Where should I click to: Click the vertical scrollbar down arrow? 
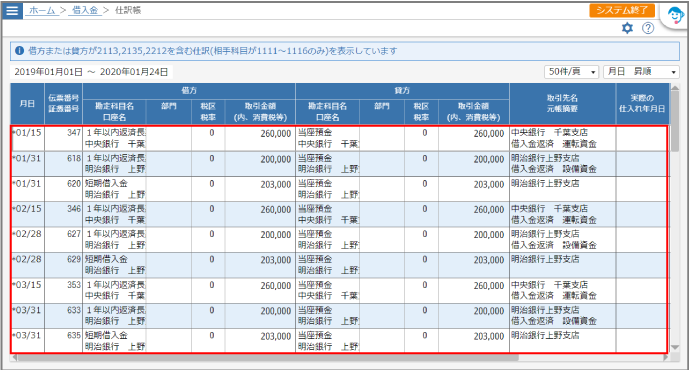(x=675, y=348)
